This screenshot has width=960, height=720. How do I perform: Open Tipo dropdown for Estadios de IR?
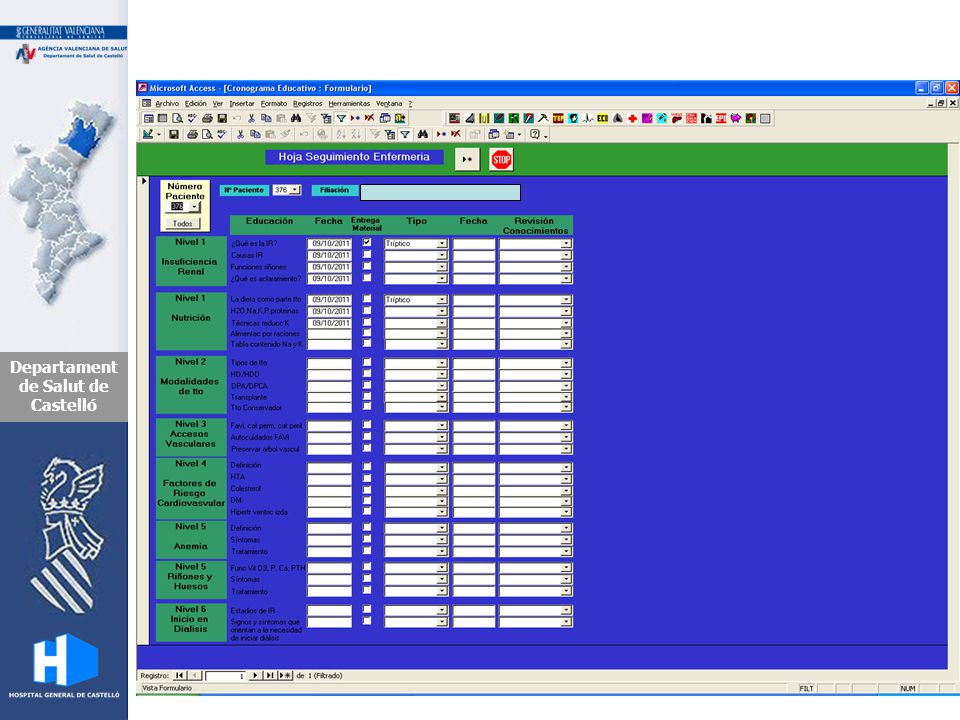[x=441, y=610]
